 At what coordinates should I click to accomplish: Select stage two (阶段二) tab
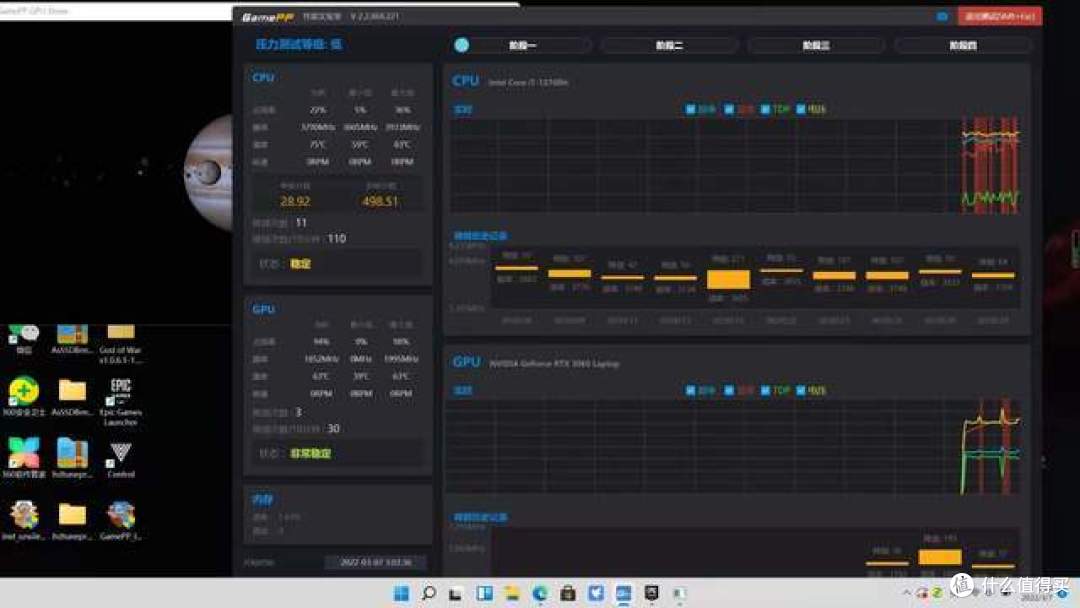(x=669, y=46)
